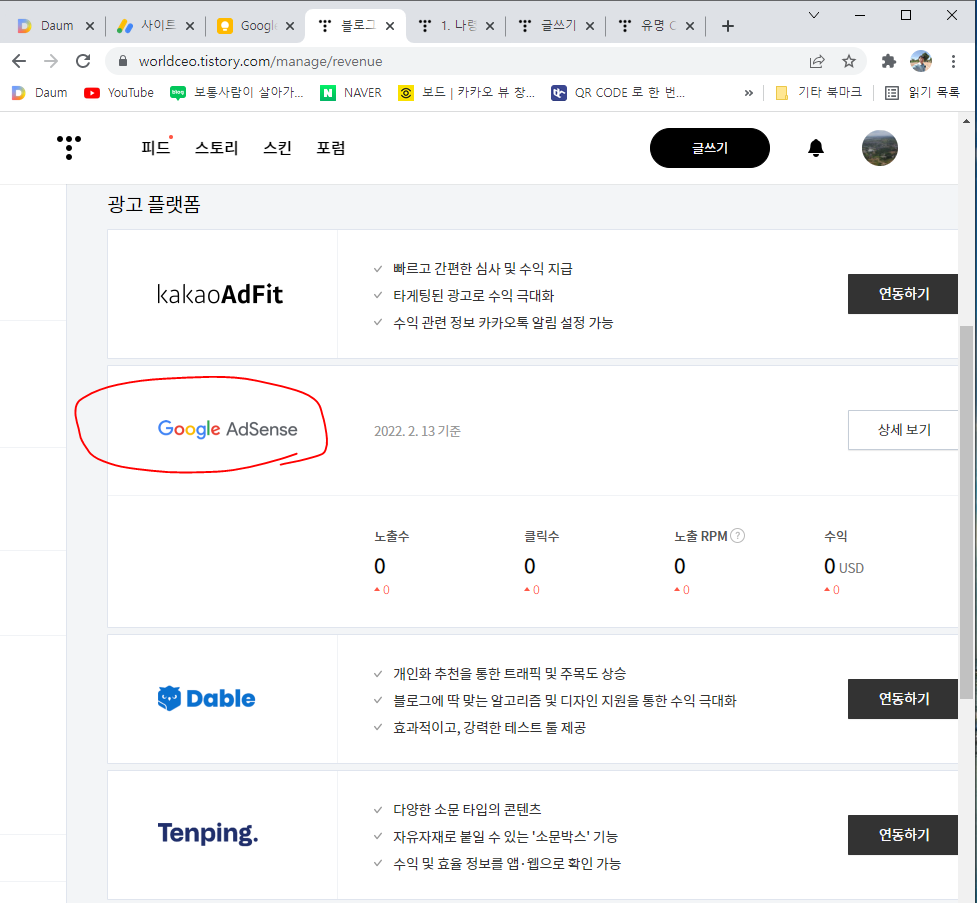Click the lock icon in address bar
Image resolution: width=977 pixels, height=903 pixels.
(123, 61)
